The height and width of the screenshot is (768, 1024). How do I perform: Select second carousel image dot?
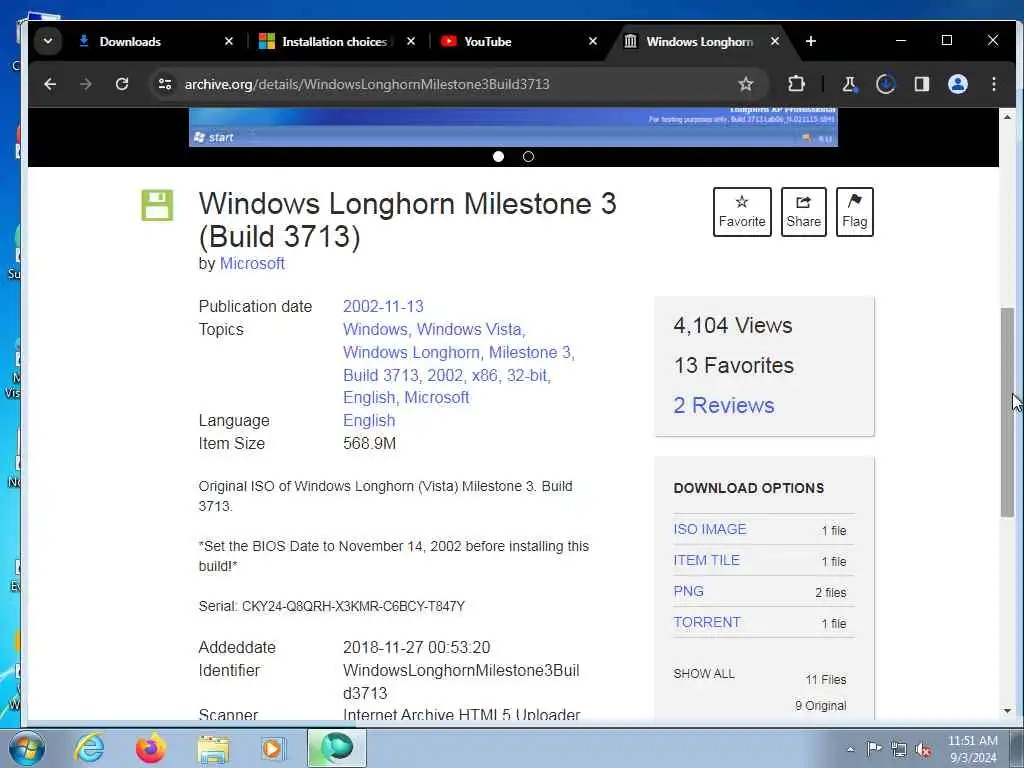click(528, 157)
